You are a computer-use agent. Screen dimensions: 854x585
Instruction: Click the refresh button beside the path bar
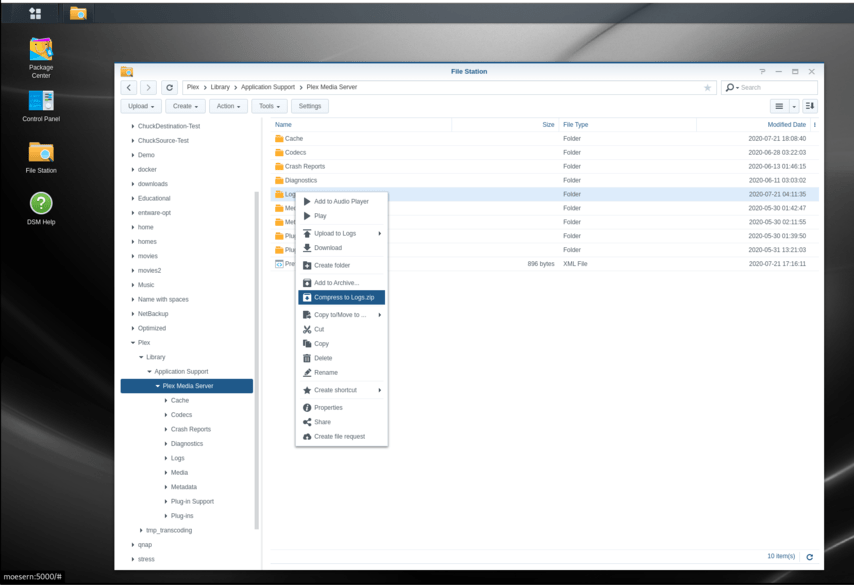[x=169, y=87]
